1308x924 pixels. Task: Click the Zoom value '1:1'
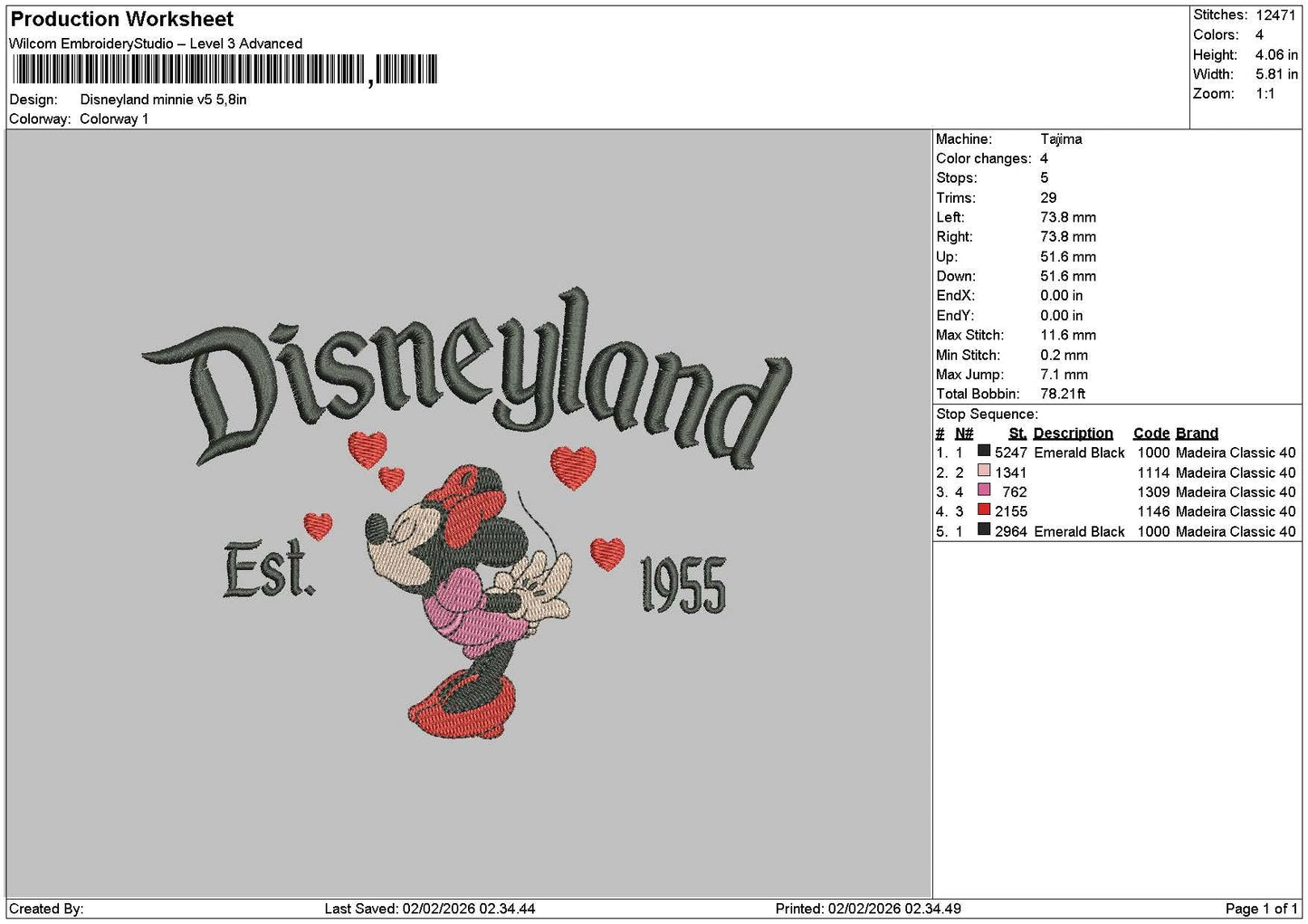pos(1265,94)
